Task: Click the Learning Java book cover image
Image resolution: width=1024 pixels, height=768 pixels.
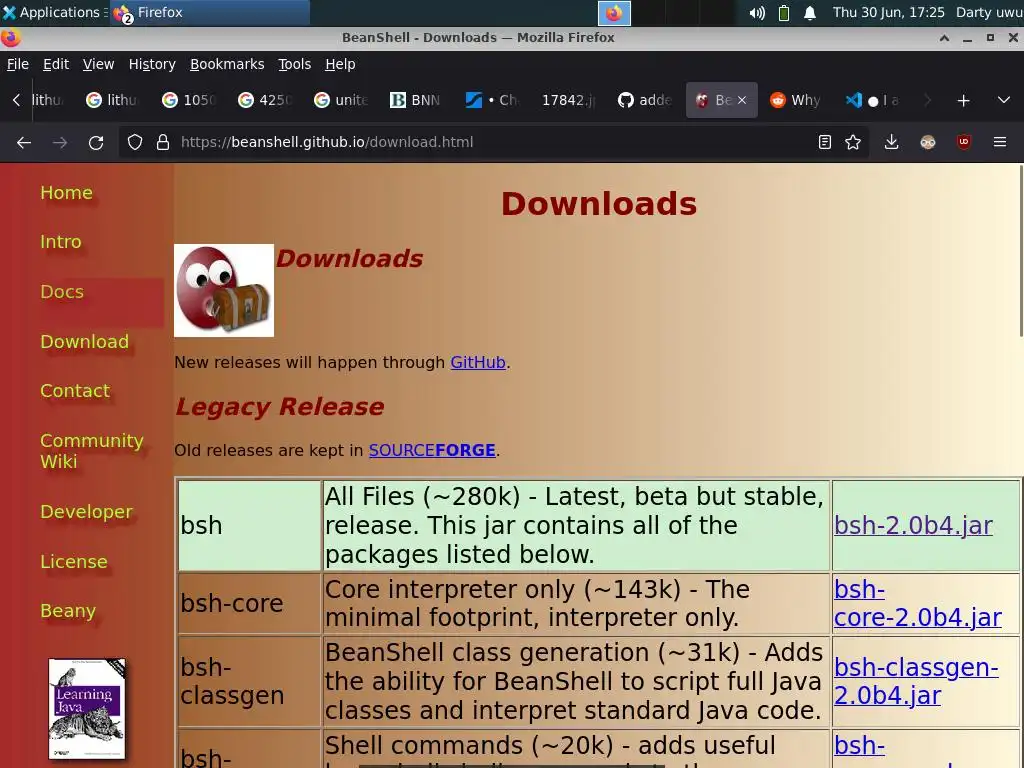Action: coord(87,709)
